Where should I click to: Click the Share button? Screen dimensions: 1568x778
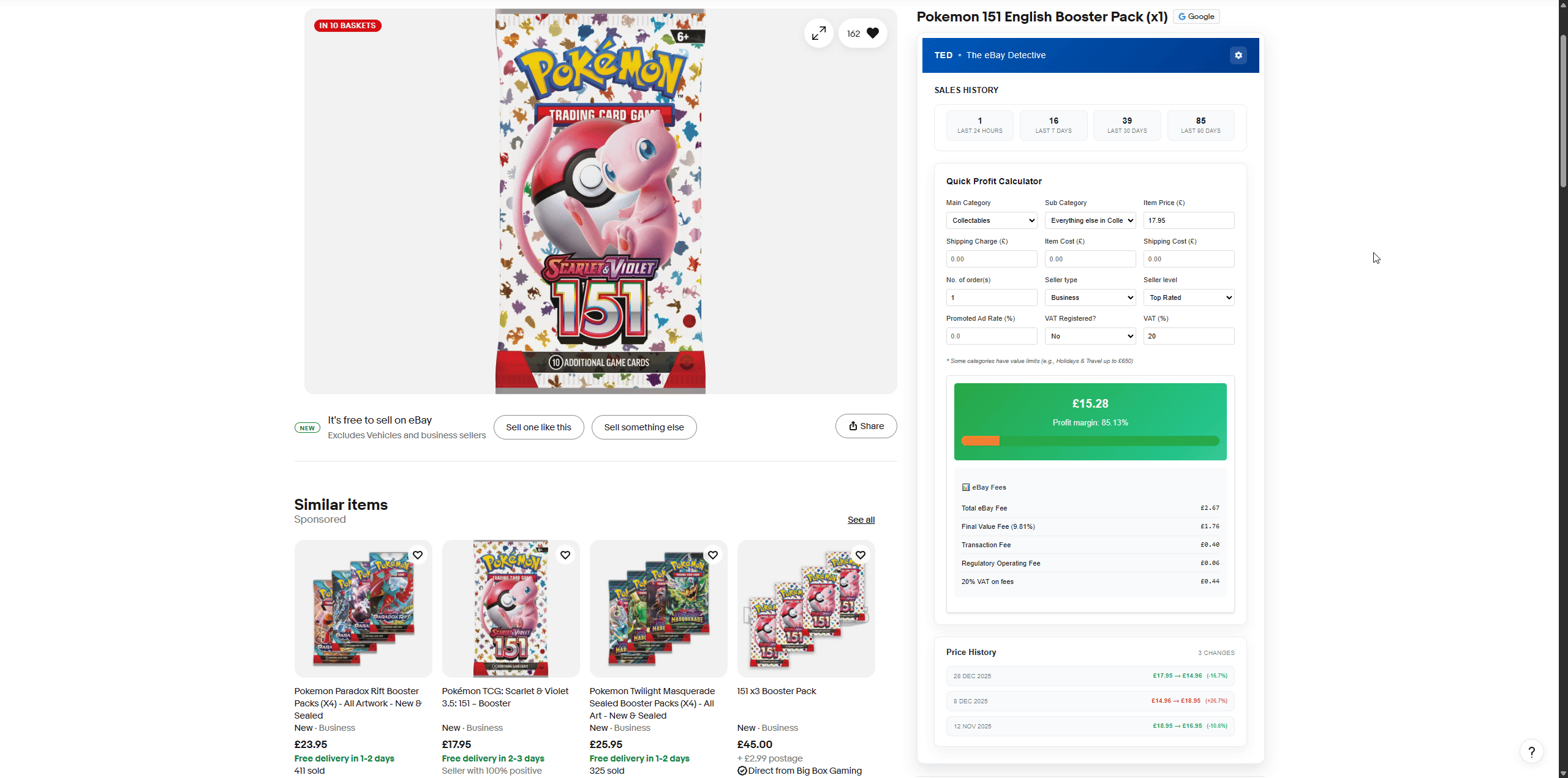pos(866,426)
